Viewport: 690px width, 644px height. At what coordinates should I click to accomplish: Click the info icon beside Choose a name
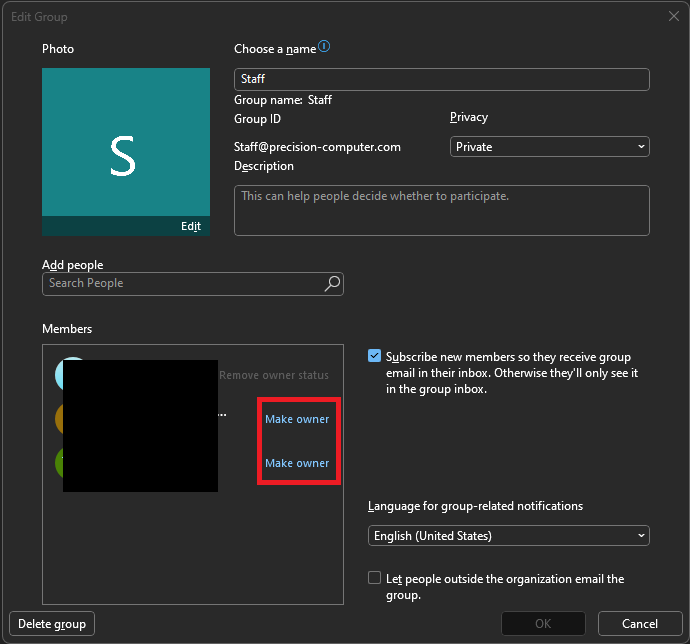[x=324, y=47]
